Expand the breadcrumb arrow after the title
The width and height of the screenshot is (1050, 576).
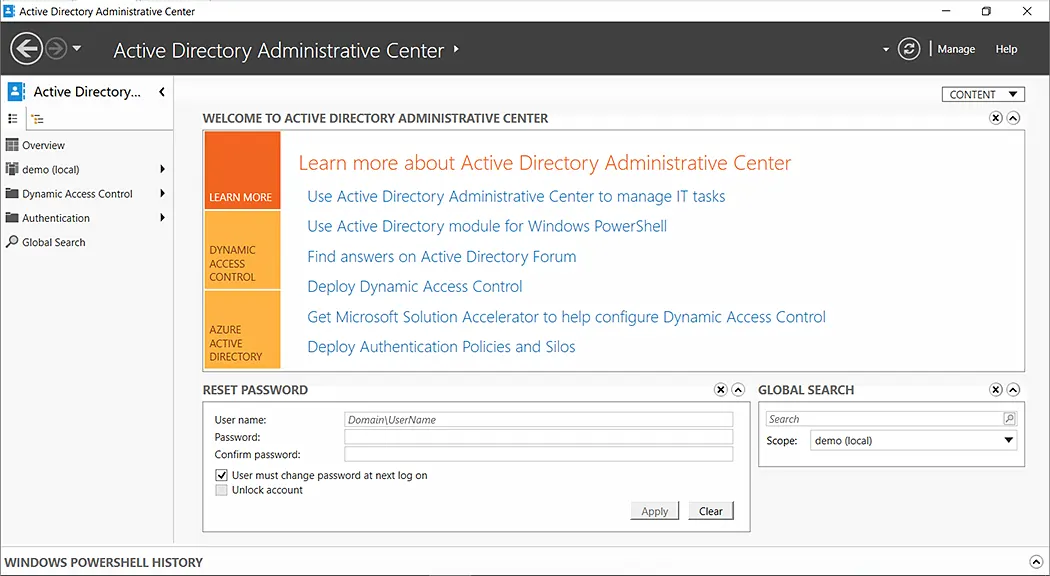(x=456, y=49)
